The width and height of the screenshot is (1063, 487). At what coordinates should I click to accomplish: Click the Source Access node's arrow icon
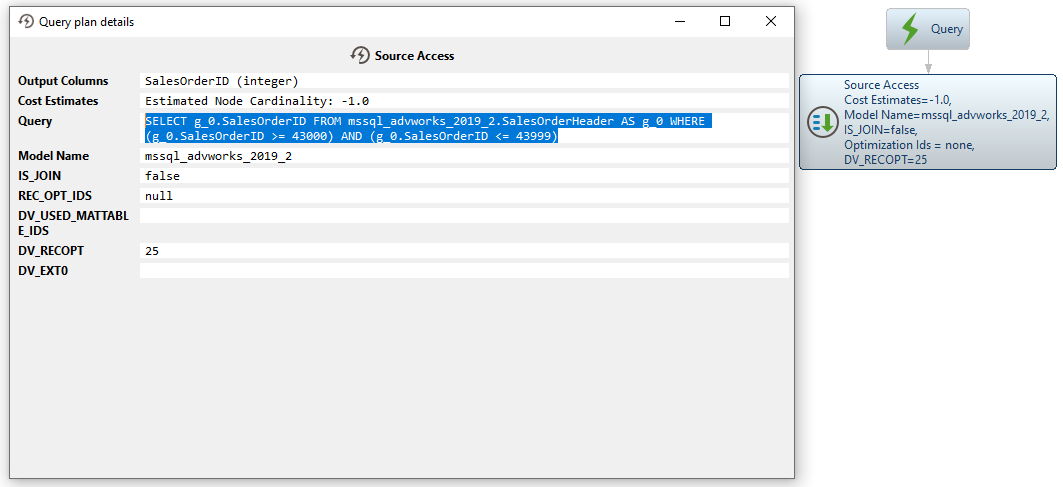[824, 123]
